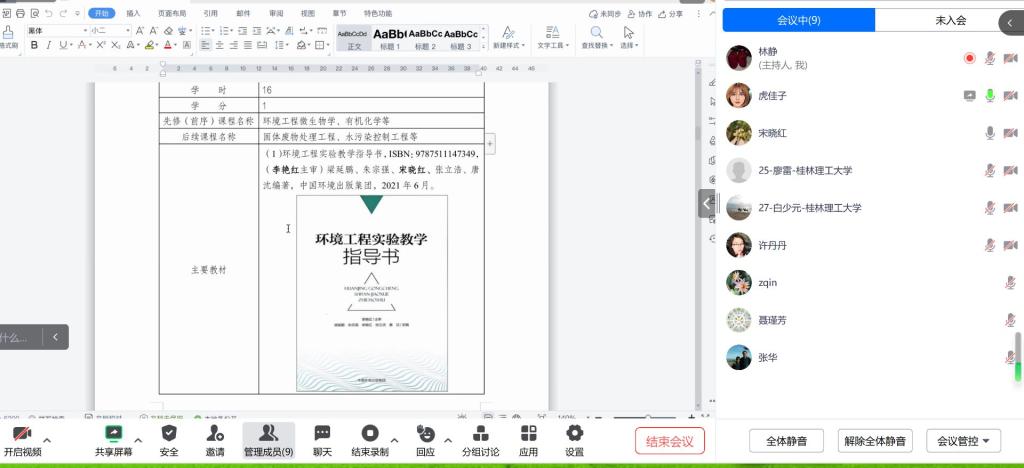Open the 插入 ribbon tab
Screen dimensions: 1024x468
coord(133,13)
